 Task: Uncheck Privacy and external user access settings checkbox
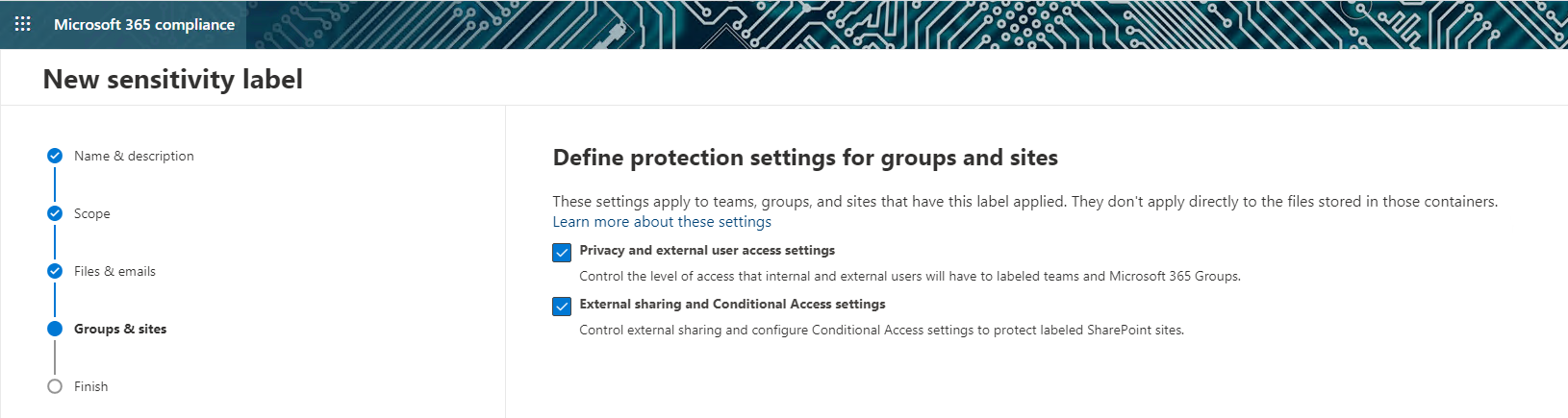point(562,253)
